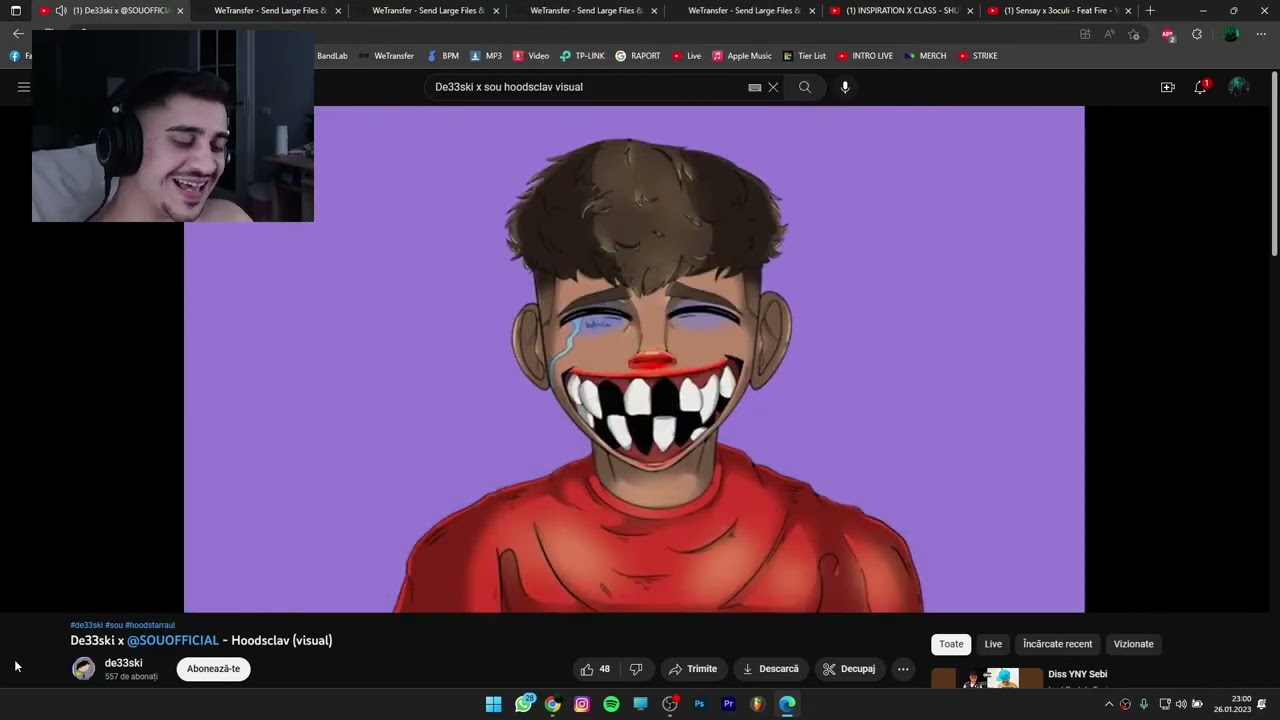
Task: Start voice search with microphone icon
Action: 845,87
